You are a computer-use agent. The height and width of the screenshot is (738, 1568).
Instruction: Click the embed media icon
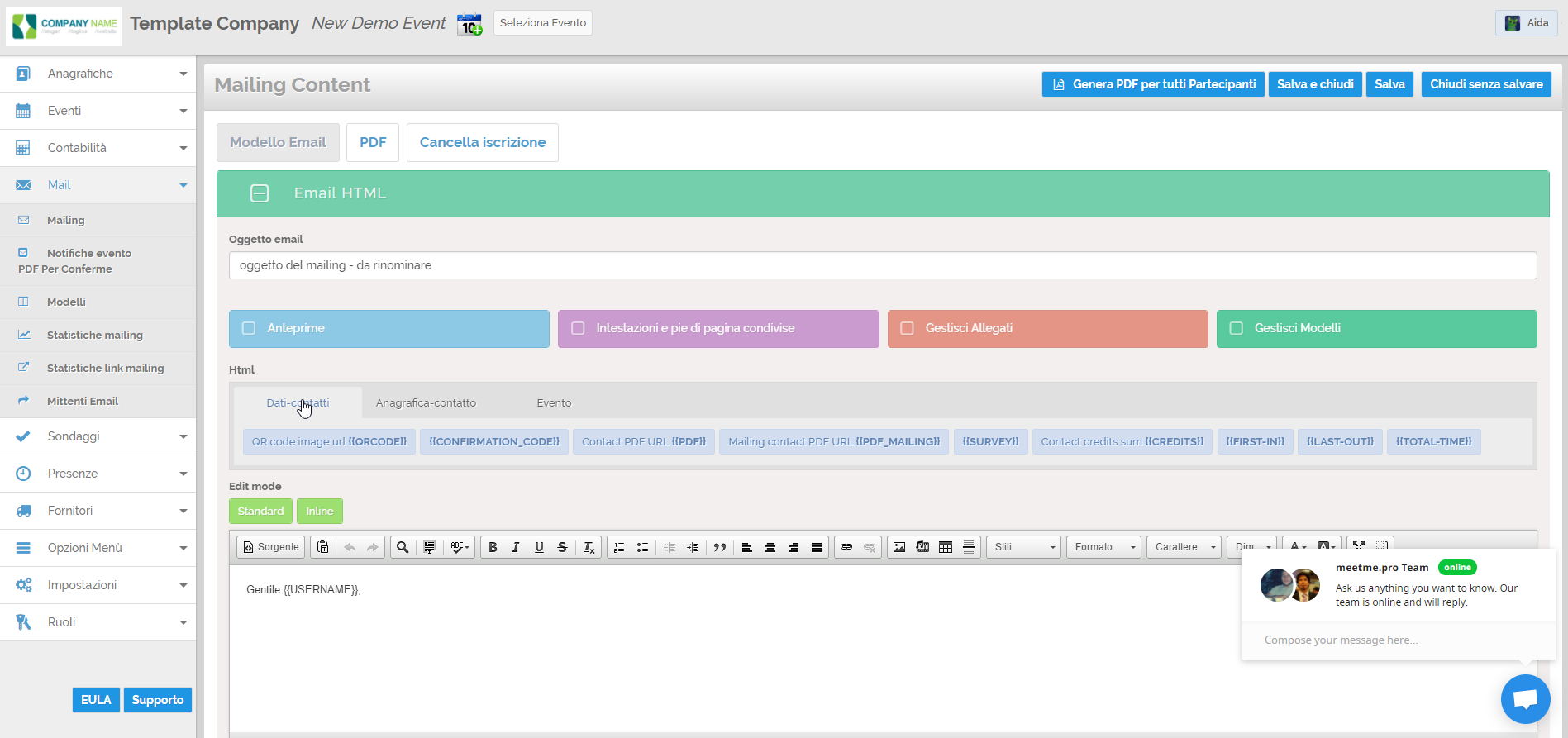coord(922,547)
